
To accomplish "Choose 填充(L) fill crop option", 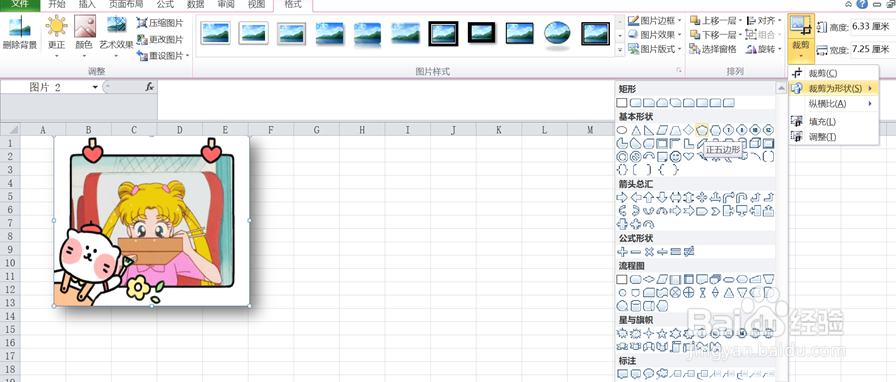I will click(833, 121).
